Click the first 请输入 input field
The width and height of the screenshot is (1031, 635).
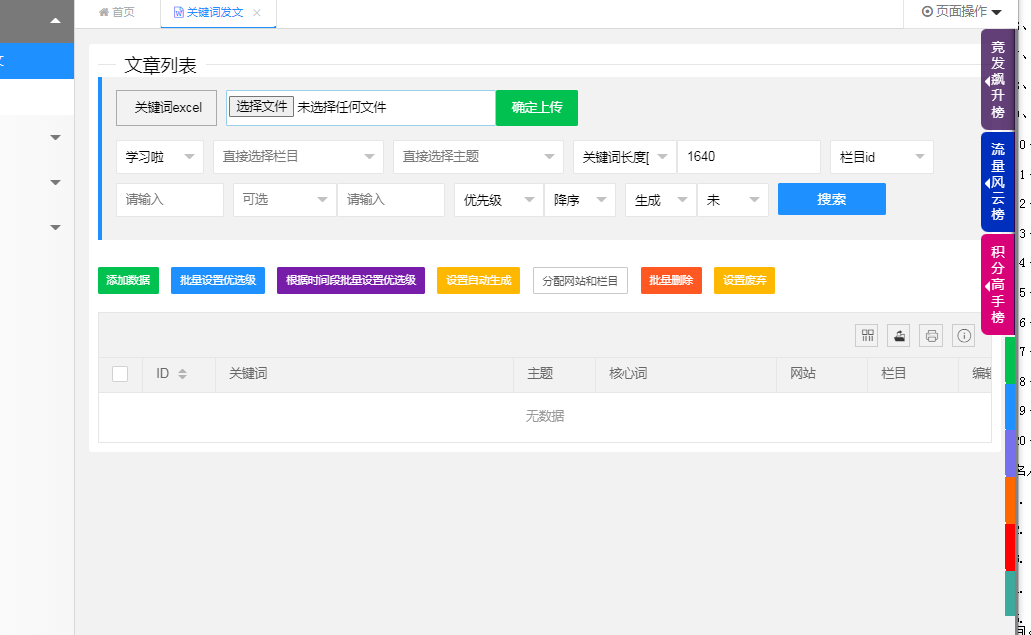pyautogui.click(x=170, y=200)
